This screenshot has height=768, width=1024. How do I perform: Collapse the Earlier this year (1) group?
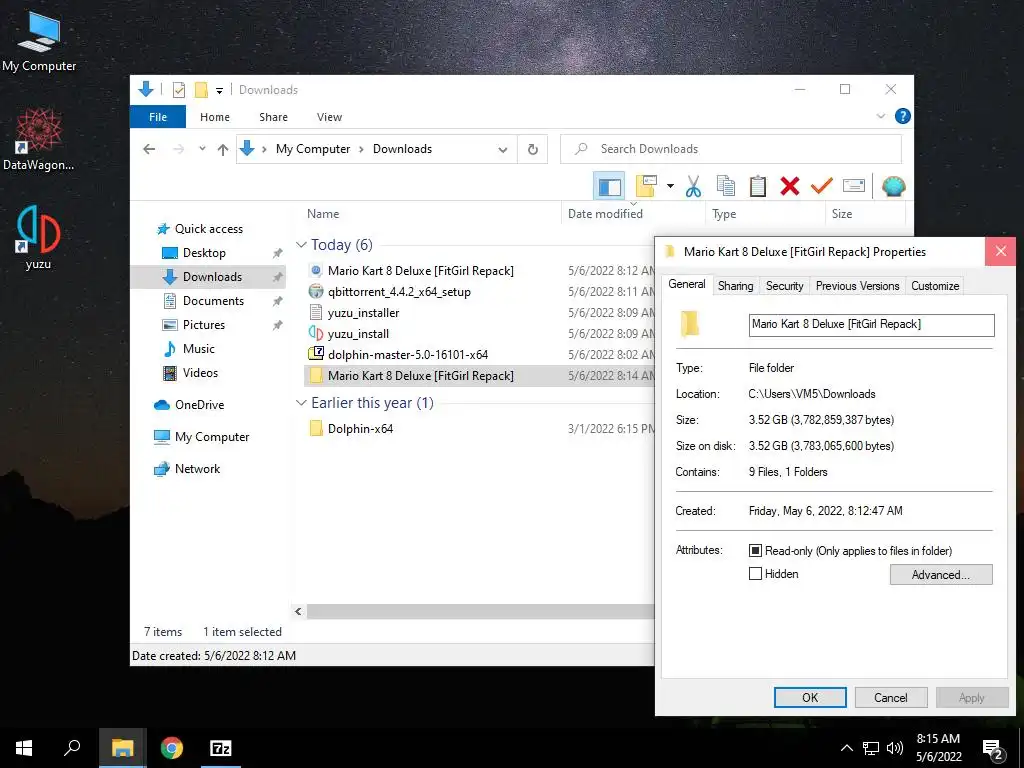[301, 403]
